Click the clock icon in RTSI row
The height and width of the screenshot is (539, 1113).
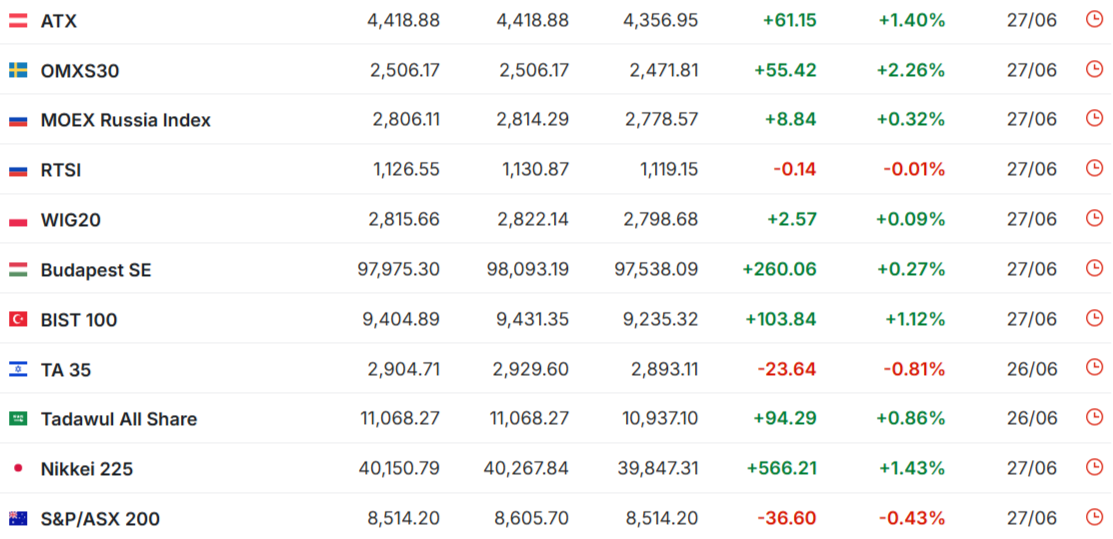[1095, 168]
